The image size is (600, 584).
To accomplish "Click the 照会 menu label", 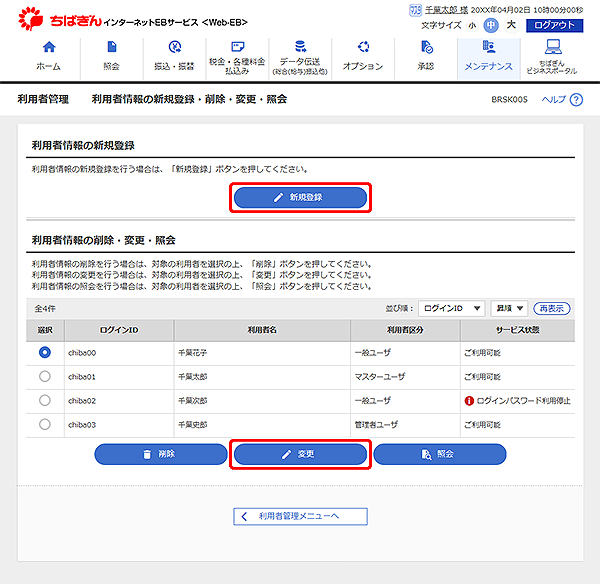I will point(112,66).
